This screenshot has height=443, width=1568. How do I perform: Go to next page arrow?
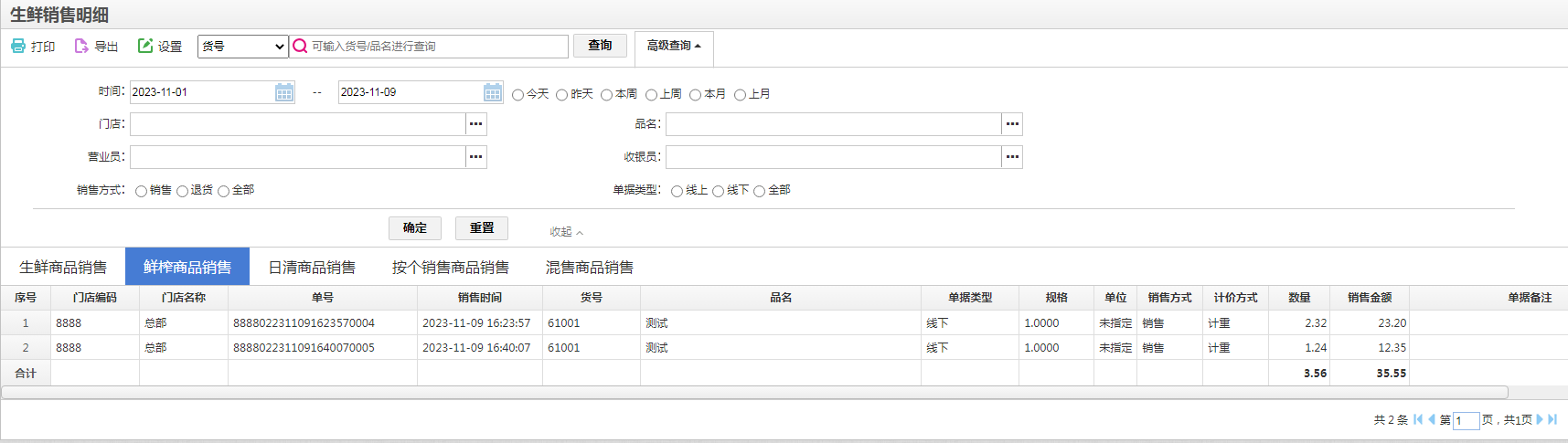[1540, 419]
